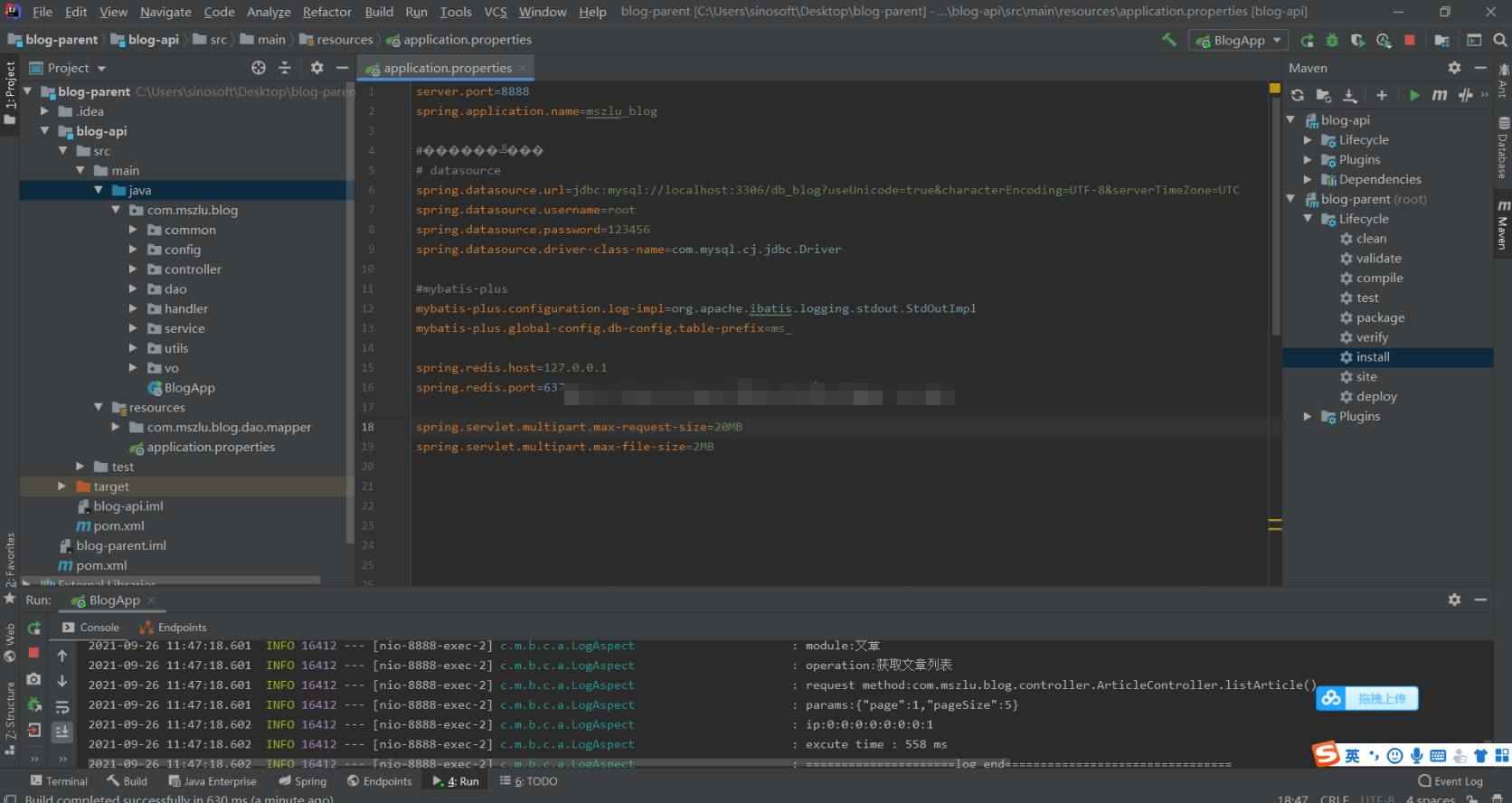The image size is (1512, 803).
Task: Click the CRLF line separator in status bar
Action: coord(1335,799)
